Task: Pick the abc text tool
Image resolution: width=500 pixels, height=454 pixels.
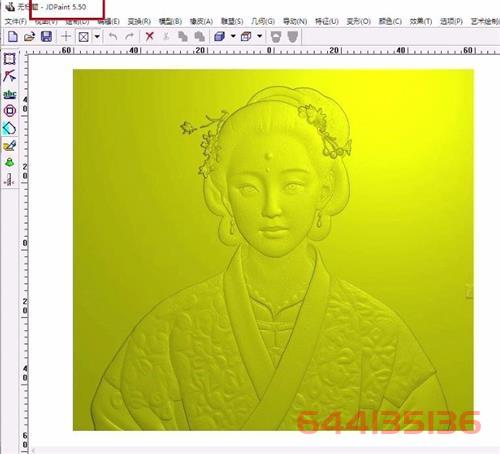Action: click(10, 94)
